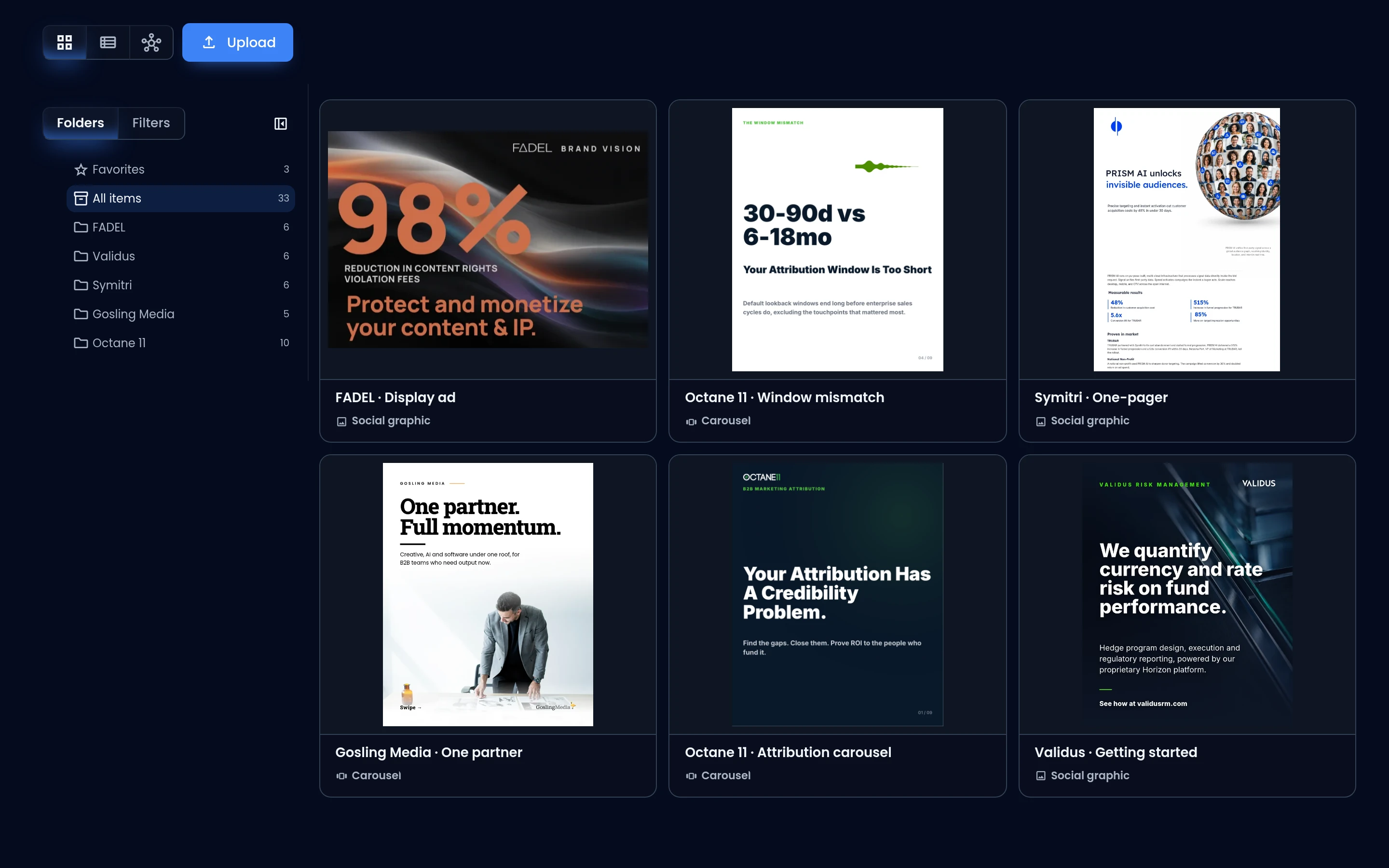Click the 'Gosling Media · One partner' title
Viewport: 1389px width, 868px height.
(x=429, y=752)
